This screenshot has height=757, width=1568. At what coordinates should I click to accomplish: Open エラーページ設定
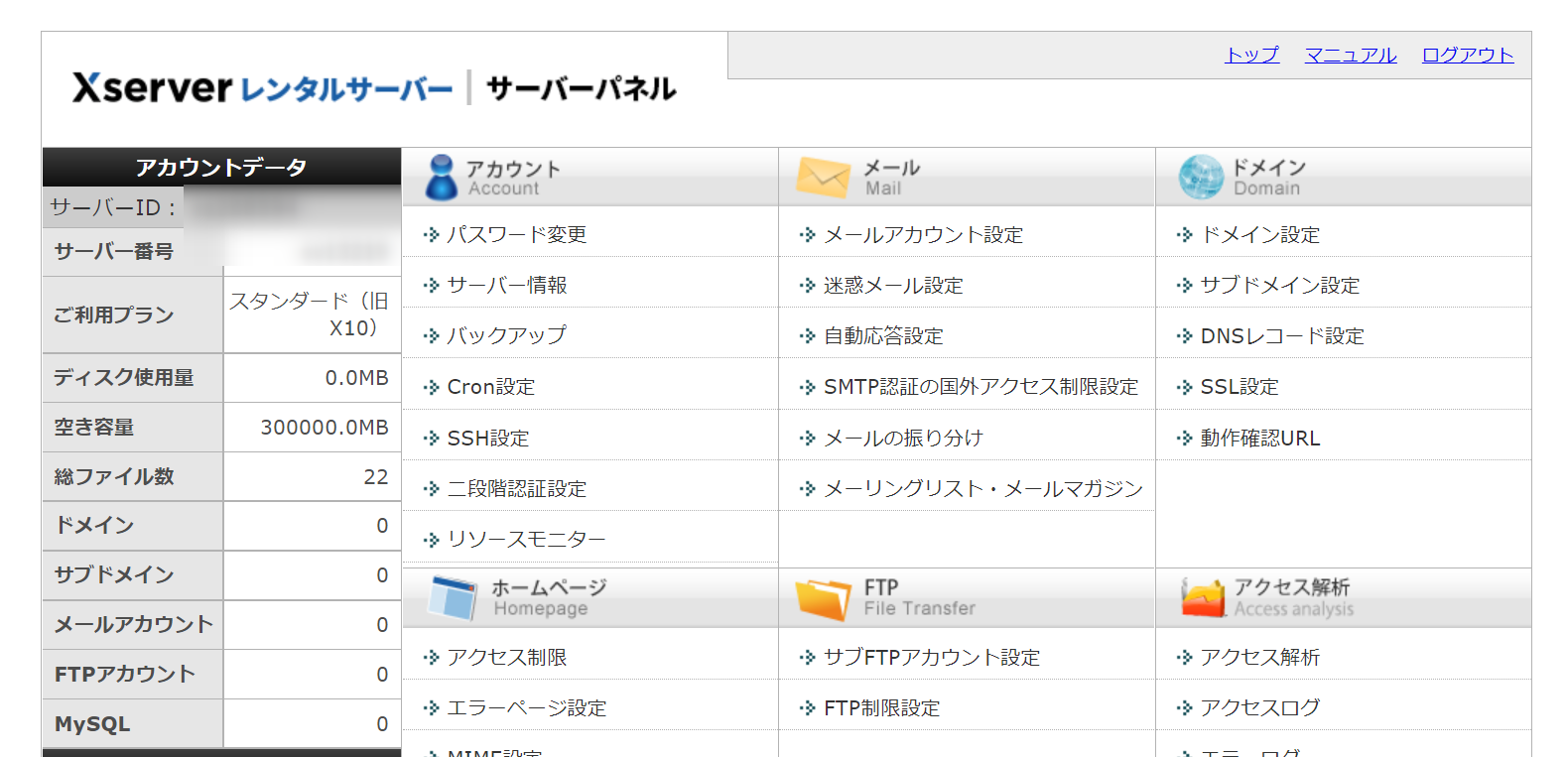click(x=527, y=707)
